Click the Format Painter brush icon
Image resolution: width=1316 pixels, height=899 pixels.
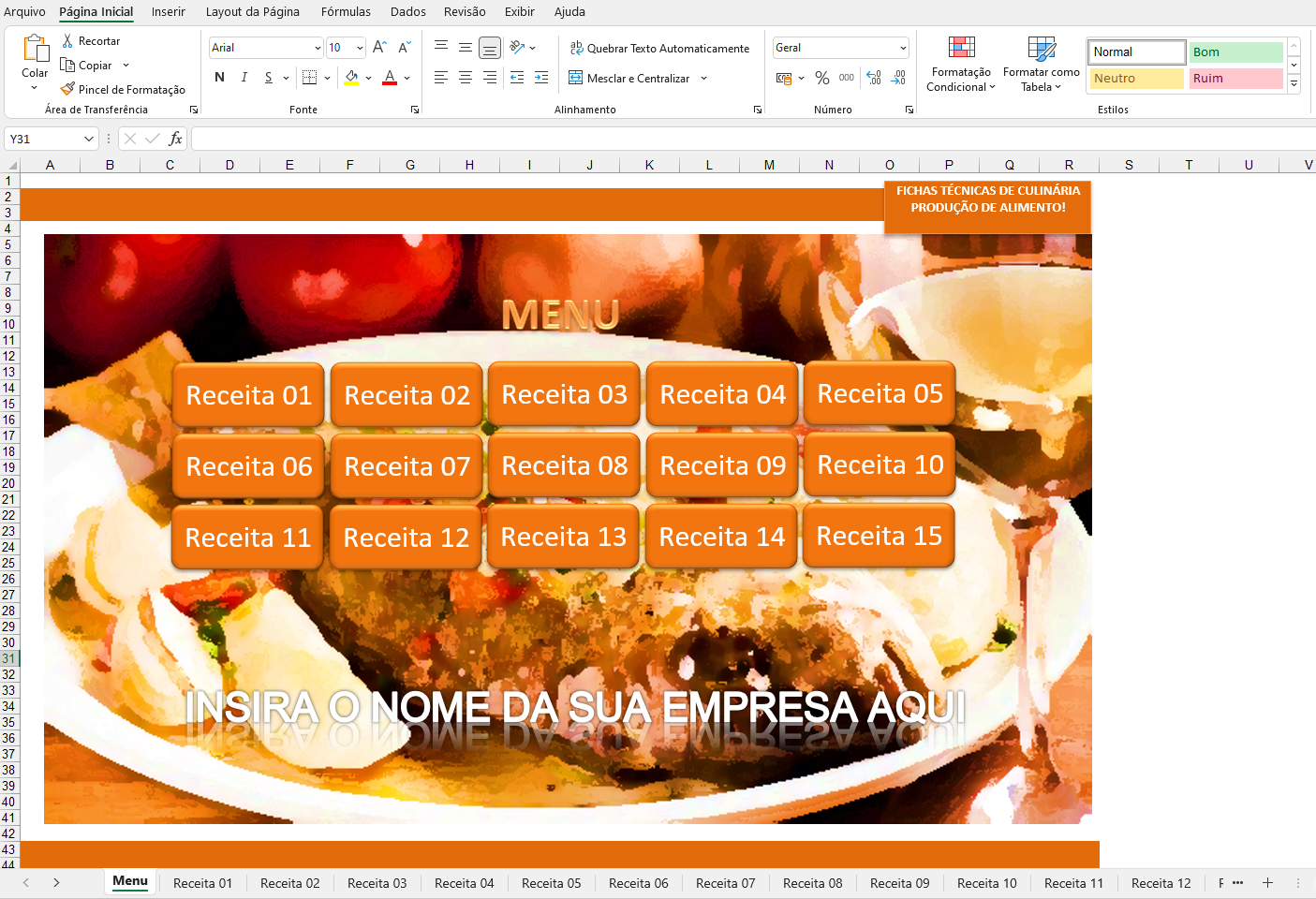click(67, 90)
